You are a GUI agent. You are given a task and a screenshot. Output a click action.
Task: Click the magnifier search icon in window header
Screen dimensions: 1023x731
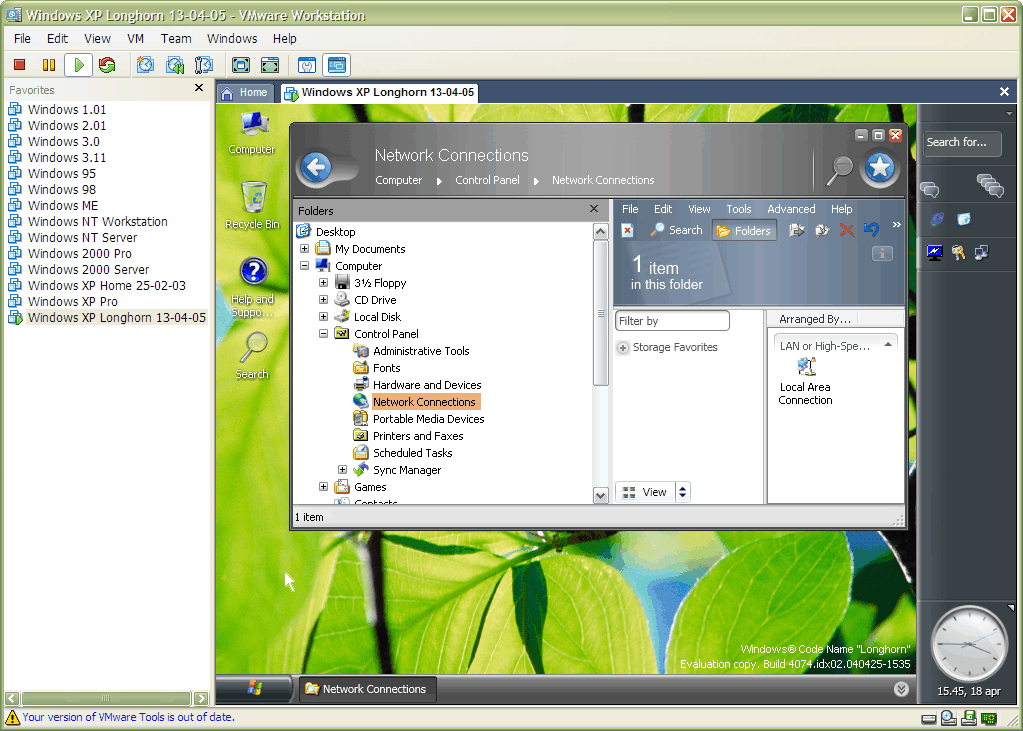[x=840, y=171]
